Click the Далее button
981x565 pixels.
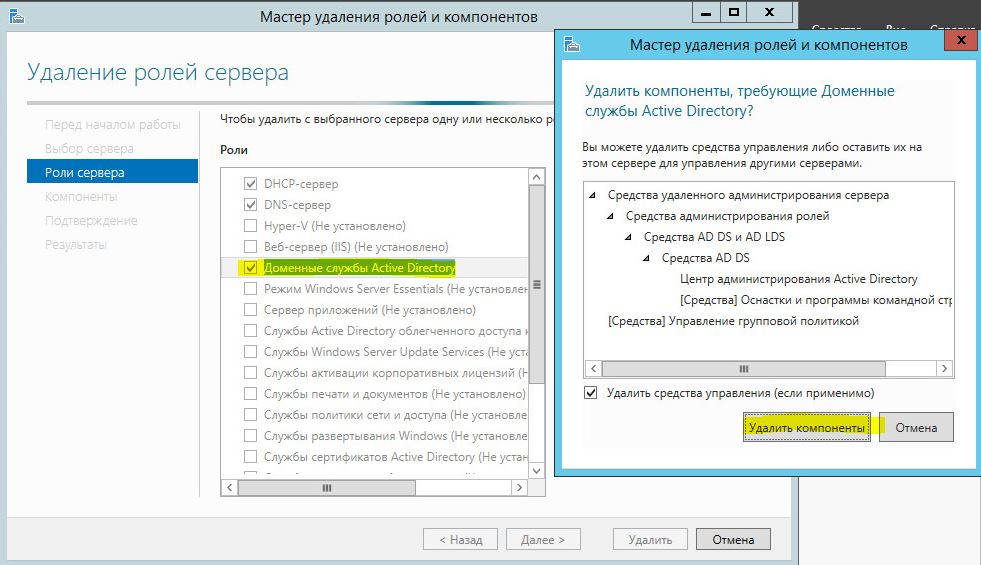[543, 539]
